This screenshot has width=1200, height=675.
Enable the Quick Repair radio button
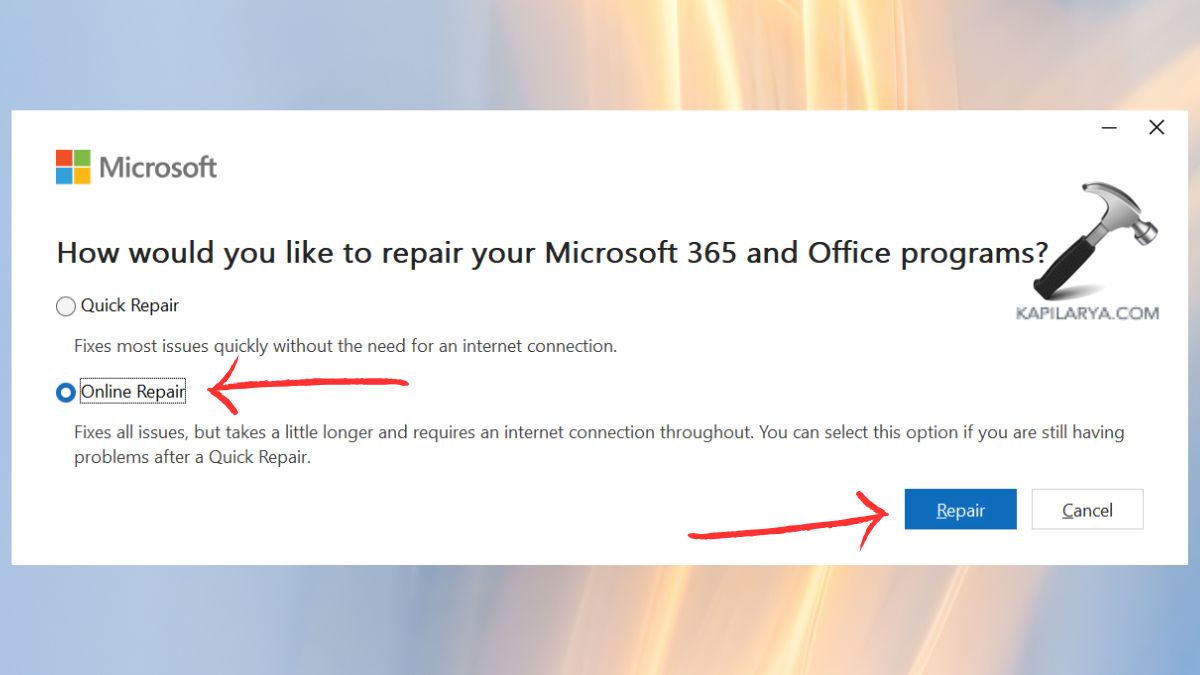[x=65, y=306]
